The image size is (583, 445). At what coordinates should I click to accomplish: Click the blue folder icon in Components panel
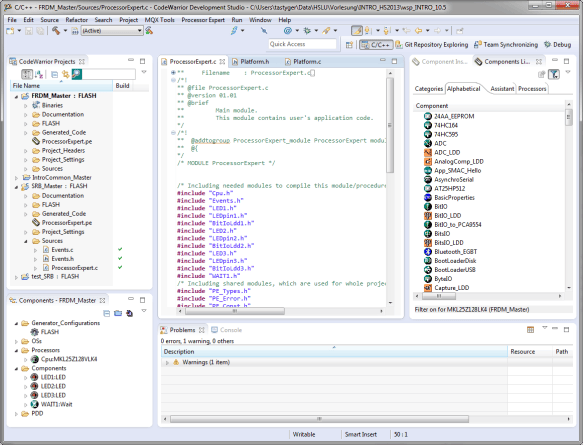coord(118,313)
